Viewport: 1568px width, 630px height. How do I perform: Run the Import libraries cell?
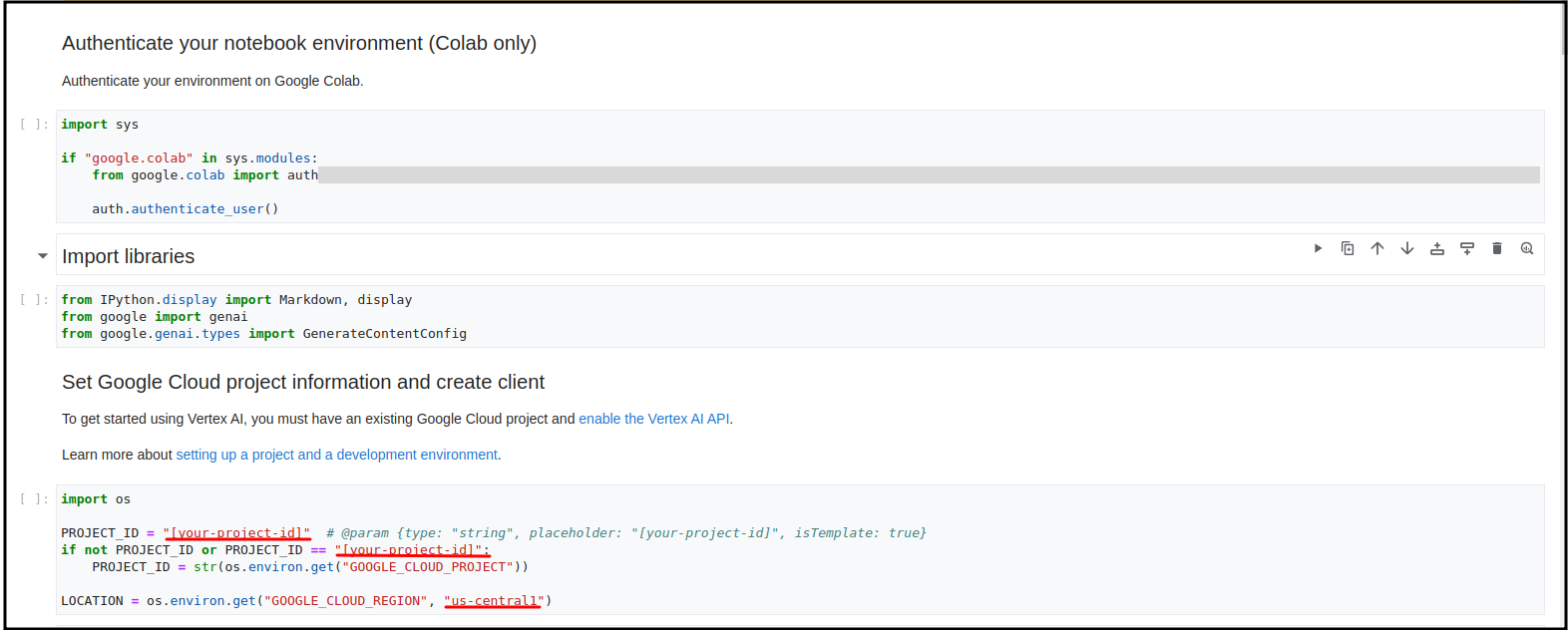pos(1318,248)
